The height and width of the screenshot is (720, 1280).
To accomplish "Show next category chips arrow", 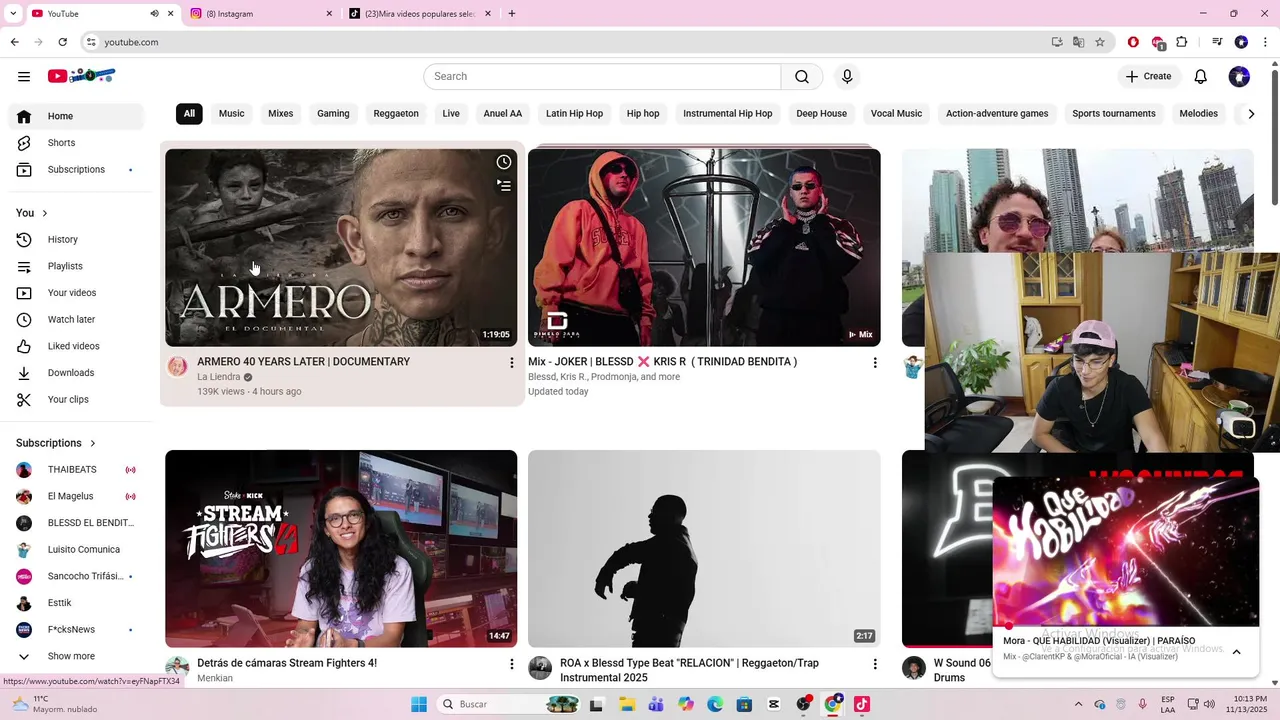I will click(1250, 114).
